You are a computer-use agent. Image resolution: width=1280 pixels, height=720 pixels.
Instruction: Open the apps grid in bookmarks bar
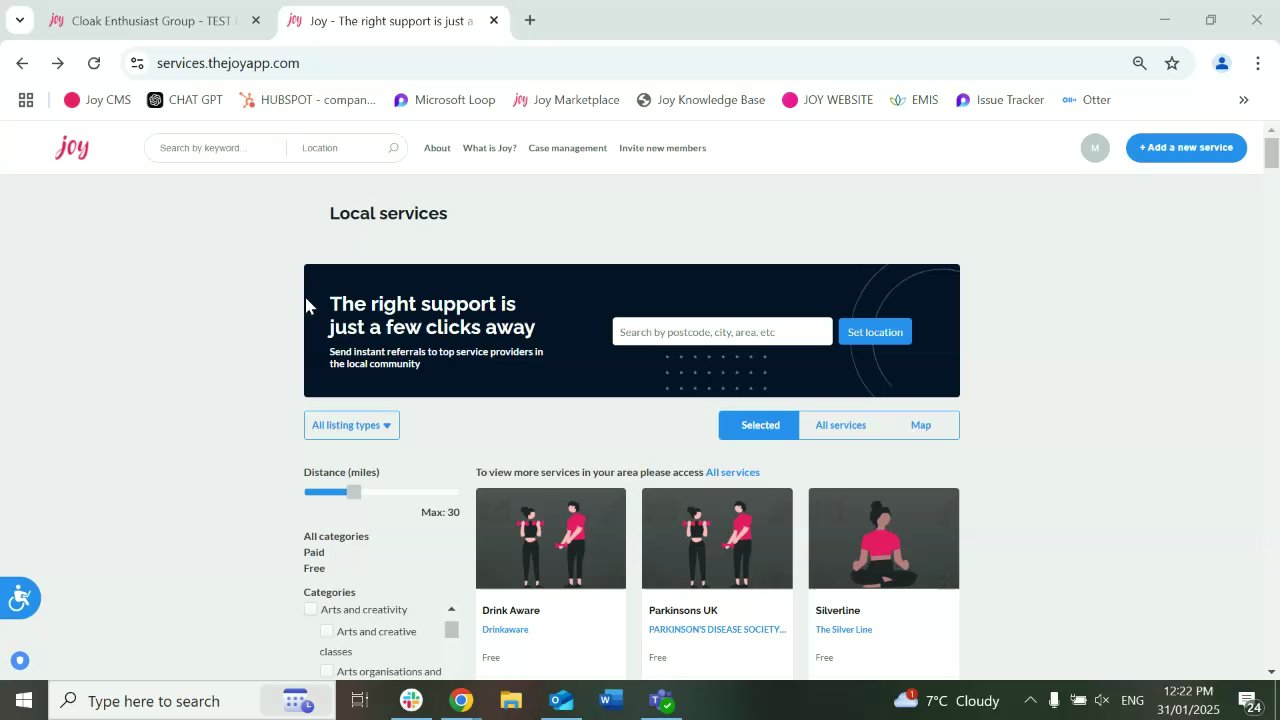tap(26, 100)
